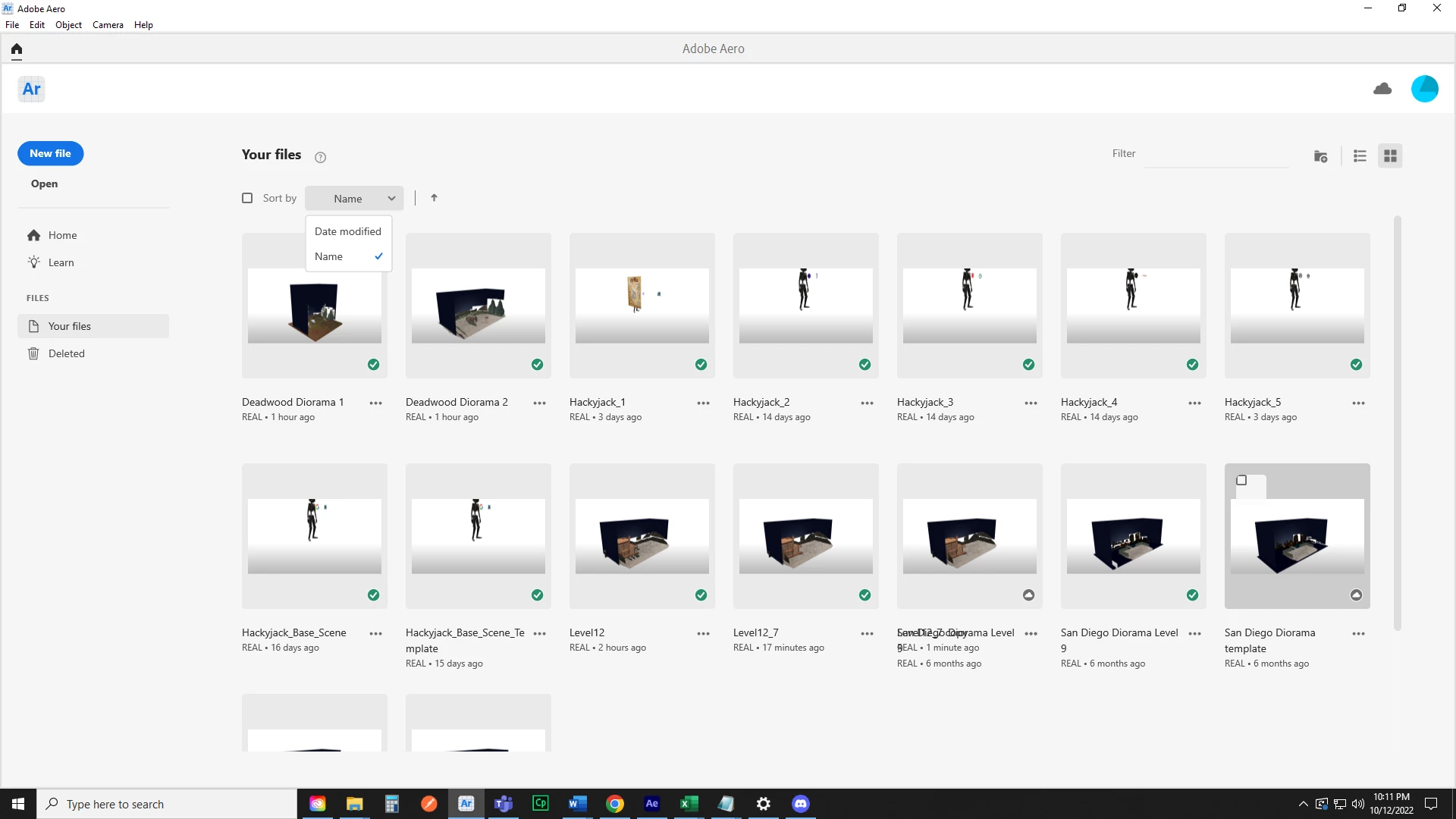Check the select-all checkbox beside Sort by

(247, 198)
